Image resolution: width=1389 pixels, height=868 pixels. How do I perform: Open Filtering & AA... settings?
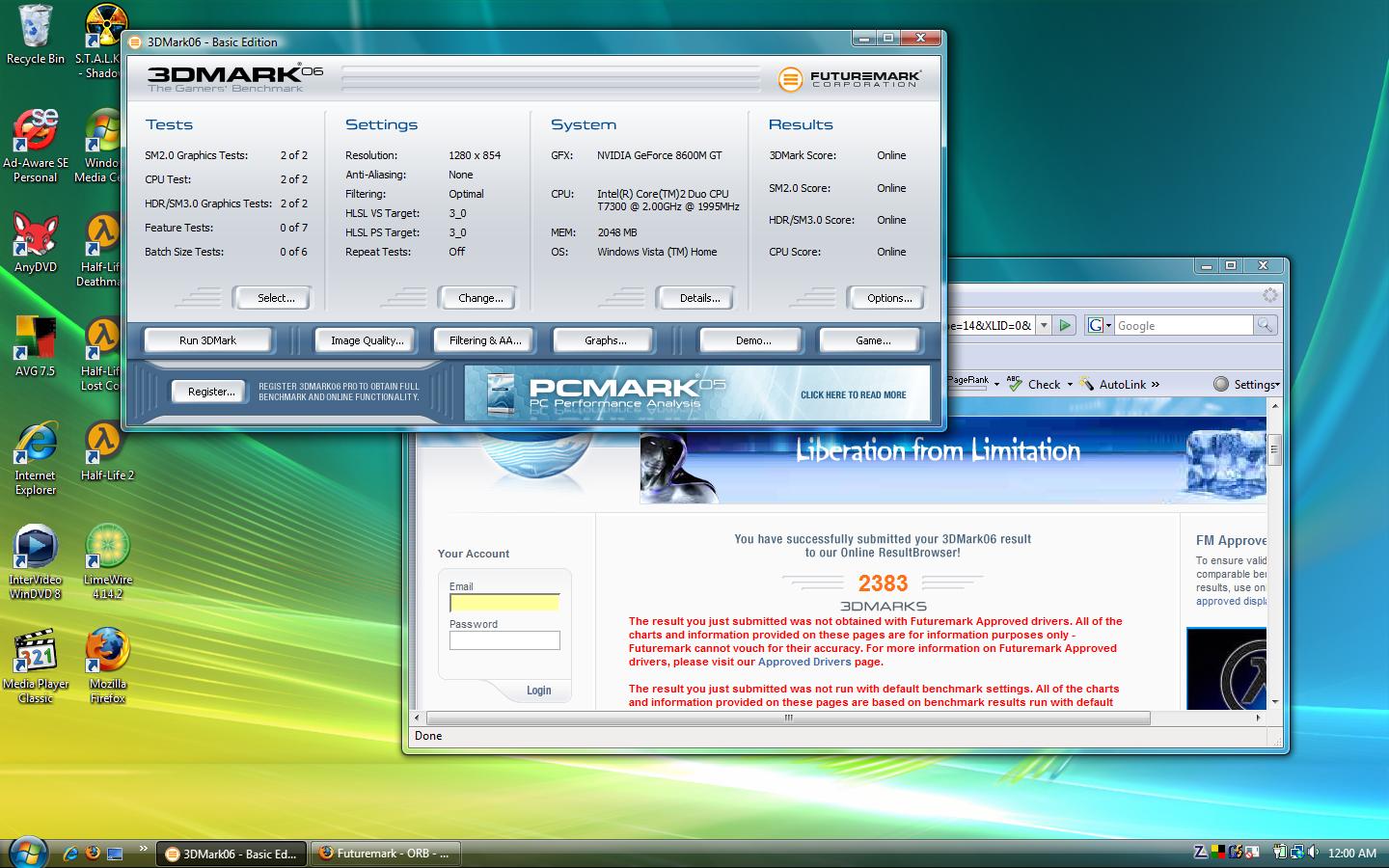click(x=484, y=340)
